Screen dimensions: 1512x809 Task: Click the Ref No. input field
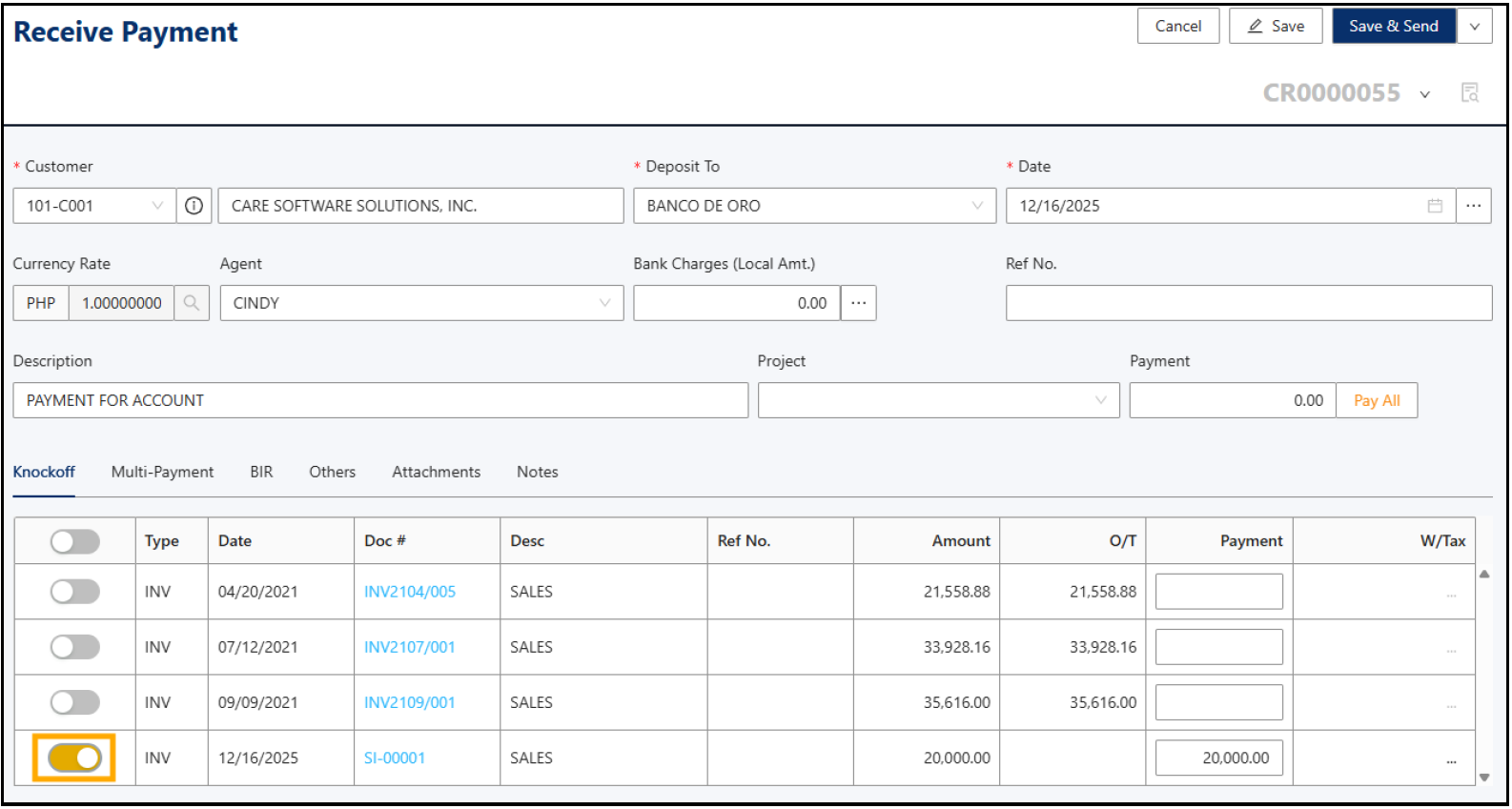pyautogui.click(x=1249, y=303)
